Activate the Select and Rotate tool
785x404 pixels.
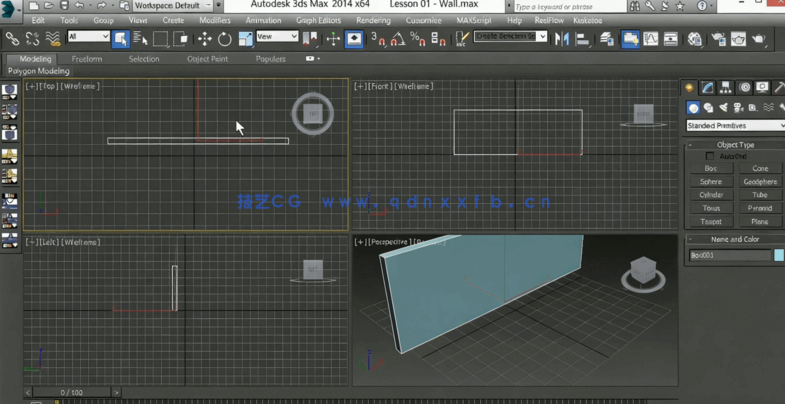(225, 39)
